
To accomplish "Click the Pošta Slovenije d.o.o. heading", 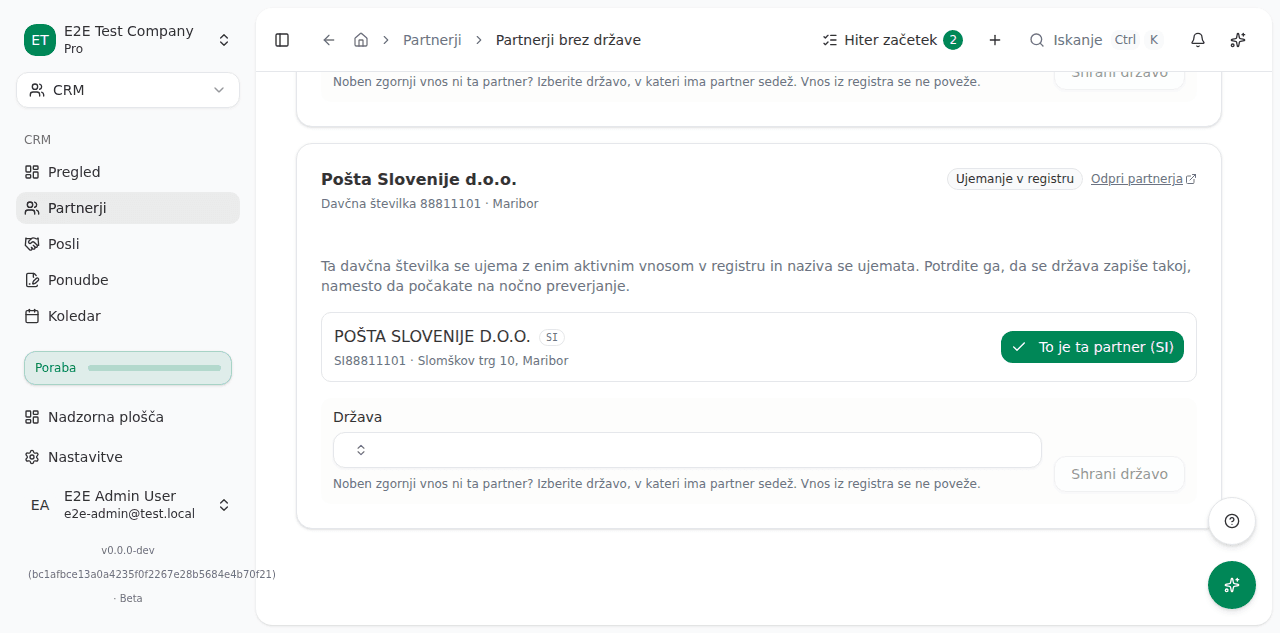I will coord(419,180).
